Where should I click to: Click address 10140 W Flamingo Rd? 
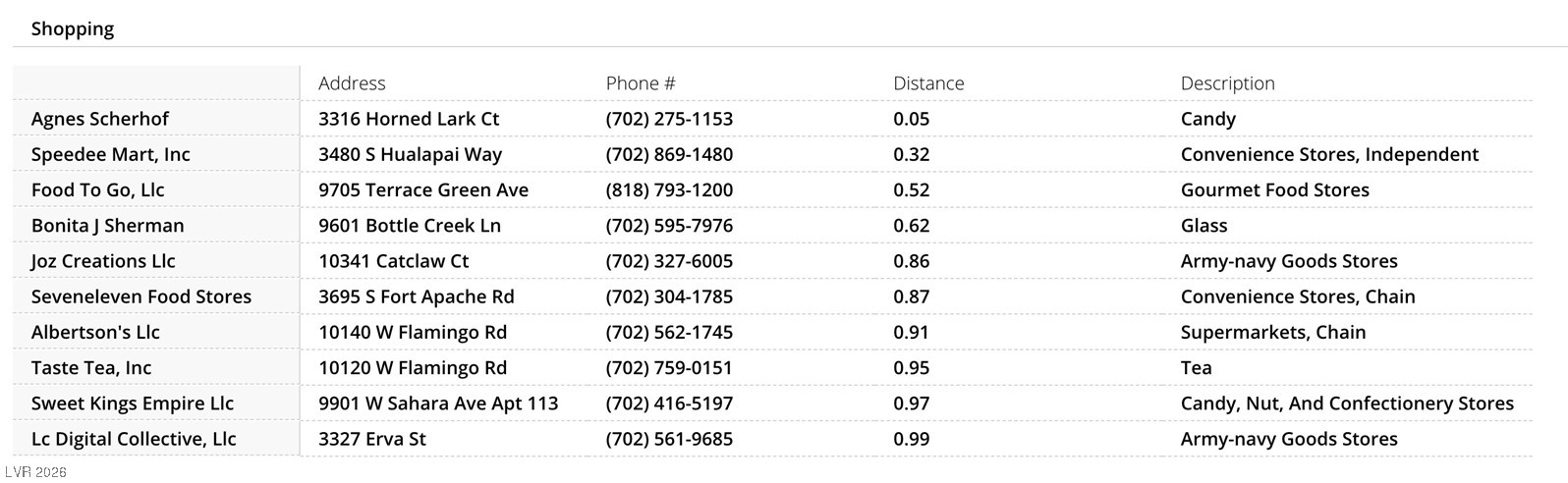pos(413,332)
